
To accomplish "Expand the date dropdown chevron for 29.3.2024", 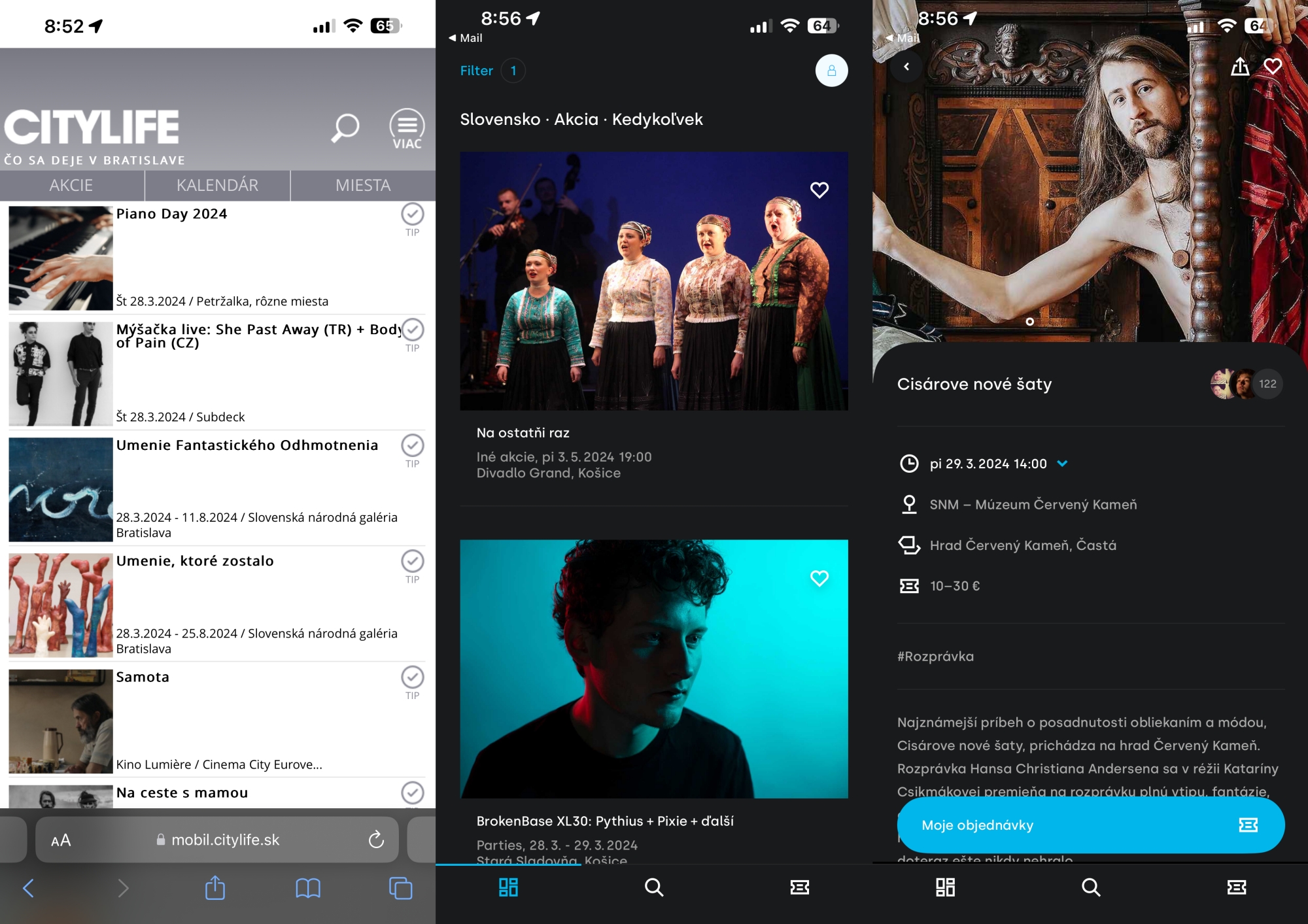I will click(x=1062, y=464).
